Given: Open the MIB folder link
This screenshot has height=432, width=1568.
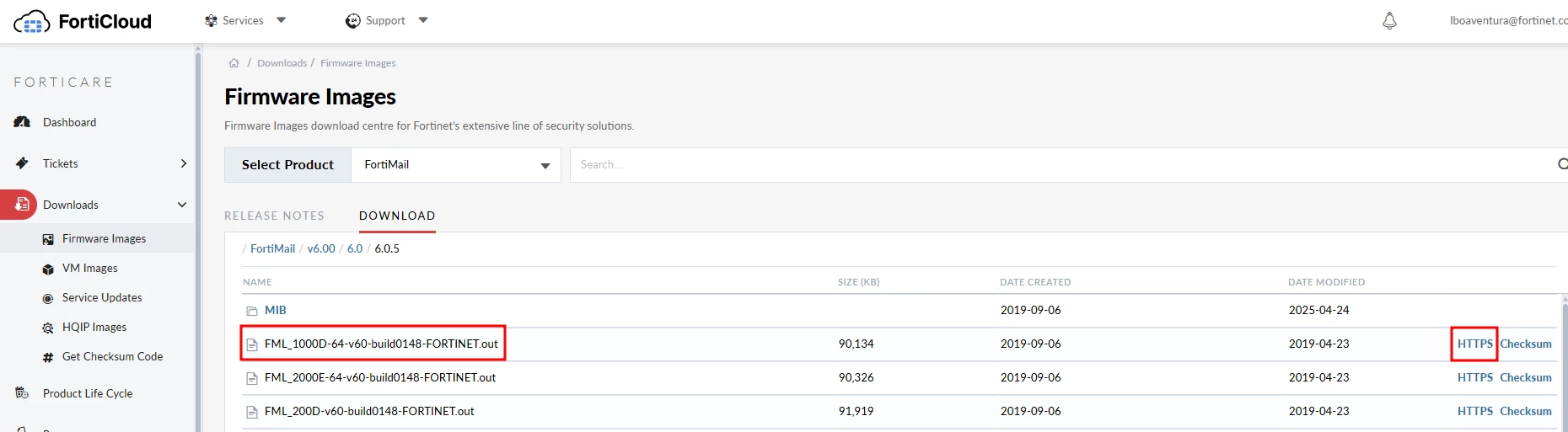Looking at the screenshot, I should point(276,310).
